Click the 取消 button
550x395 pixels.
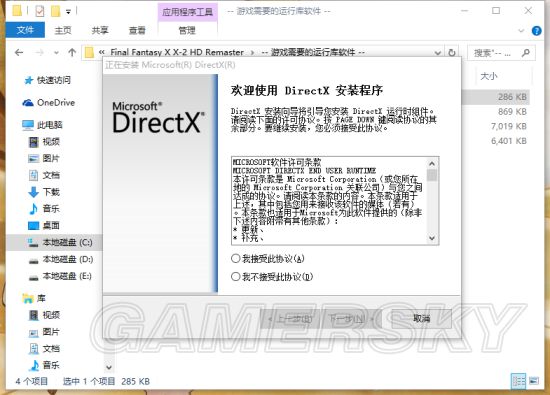coord(421,318)
